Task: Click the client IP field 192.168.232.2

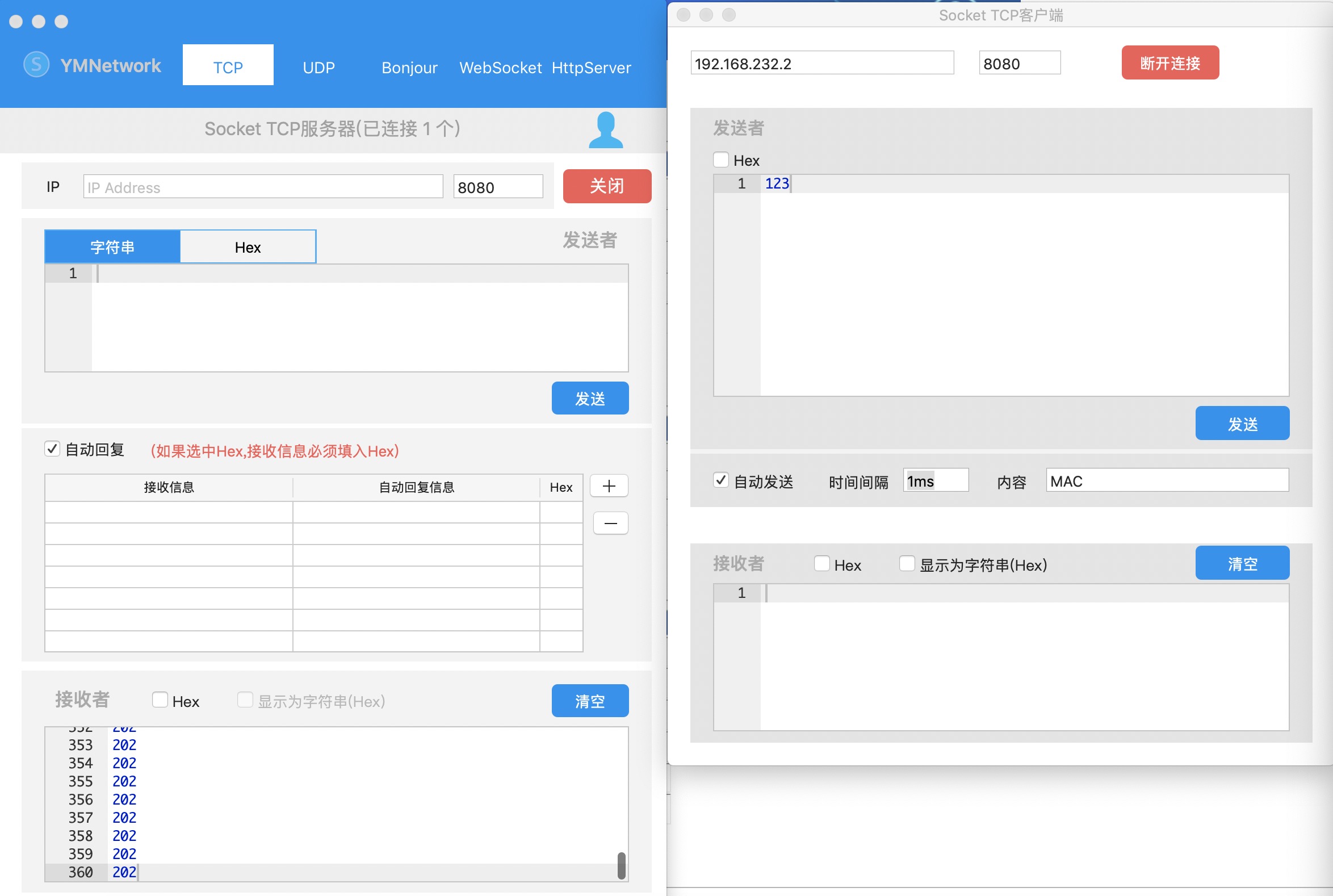Action: click(x=821, y=63)
